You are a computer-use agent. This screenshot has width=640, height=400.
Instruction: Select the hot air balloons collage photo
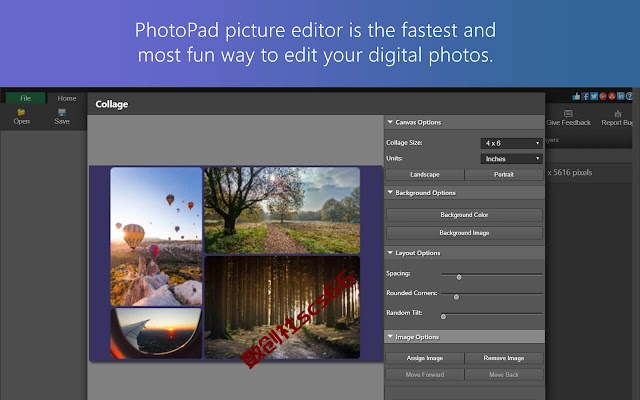[x=156, y=236]
